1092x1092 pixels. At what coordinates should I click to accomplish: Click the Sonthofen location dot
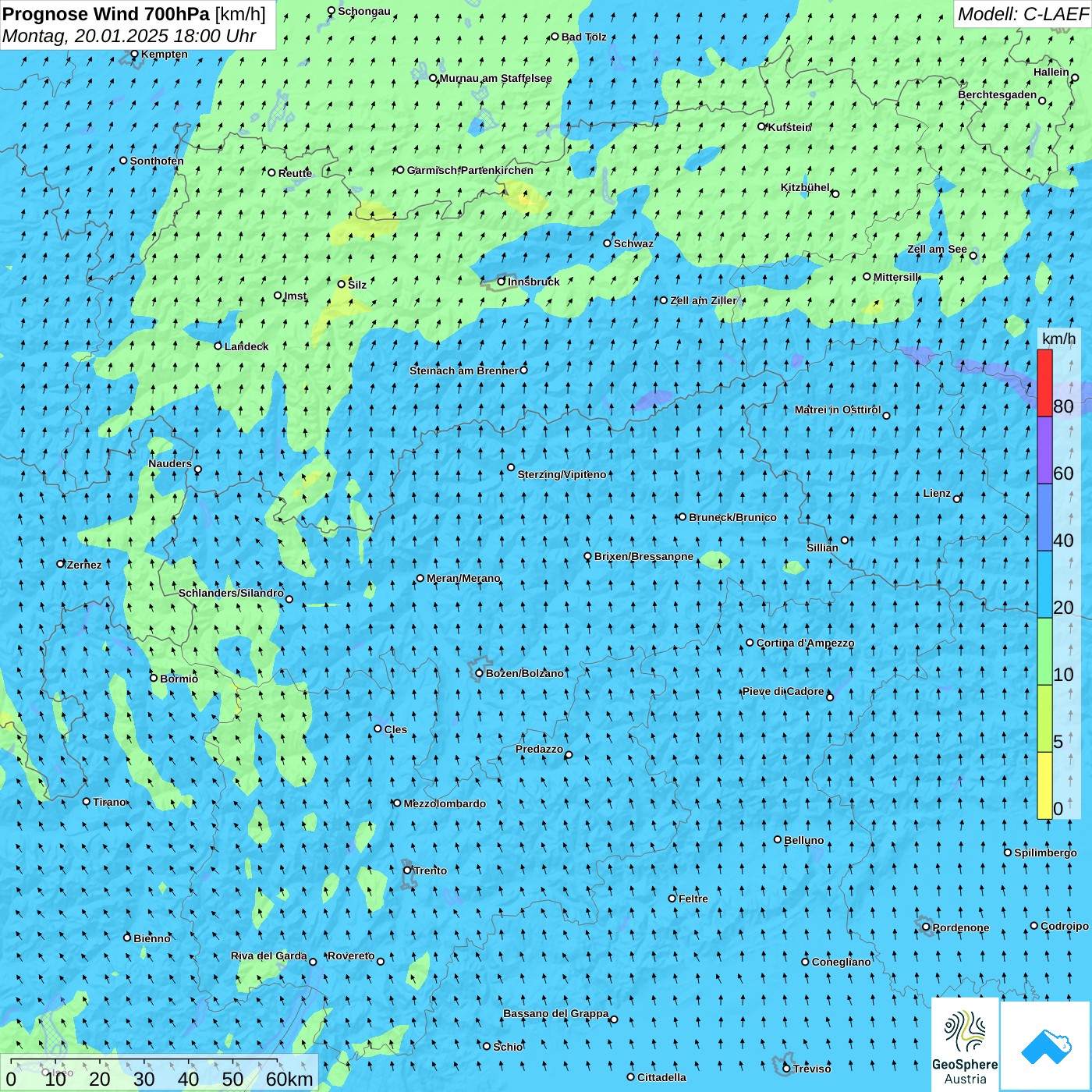(123, 160)
